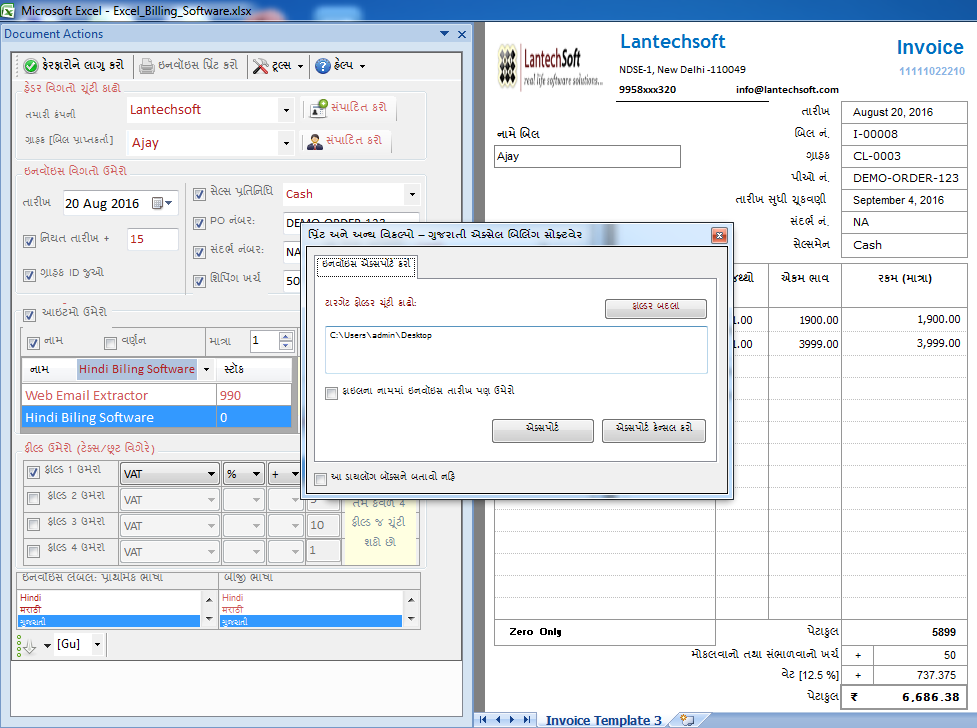
Task: Close the print and export options dialog
Action: click(x=719, y=235)
